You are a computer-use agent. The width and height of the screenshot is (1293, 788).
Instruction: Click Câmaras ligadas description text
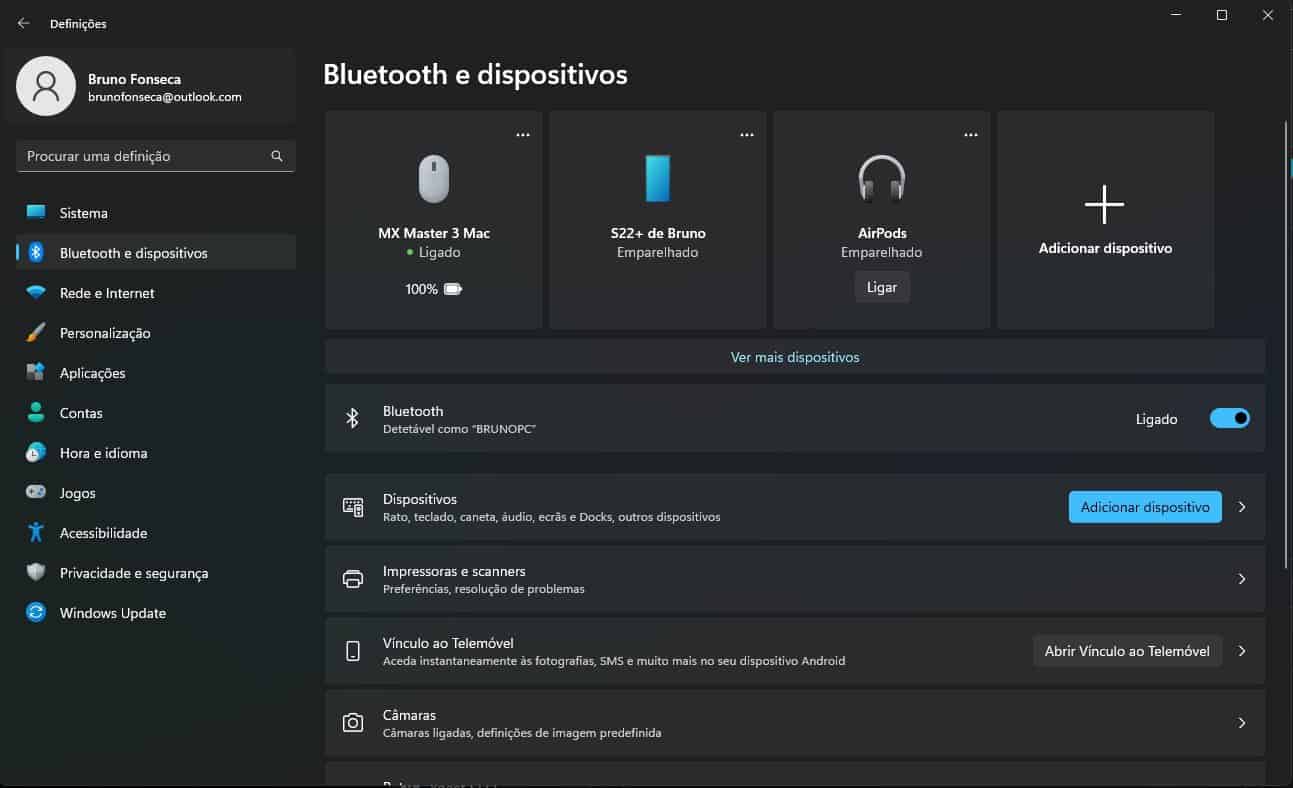pos(522,733)
